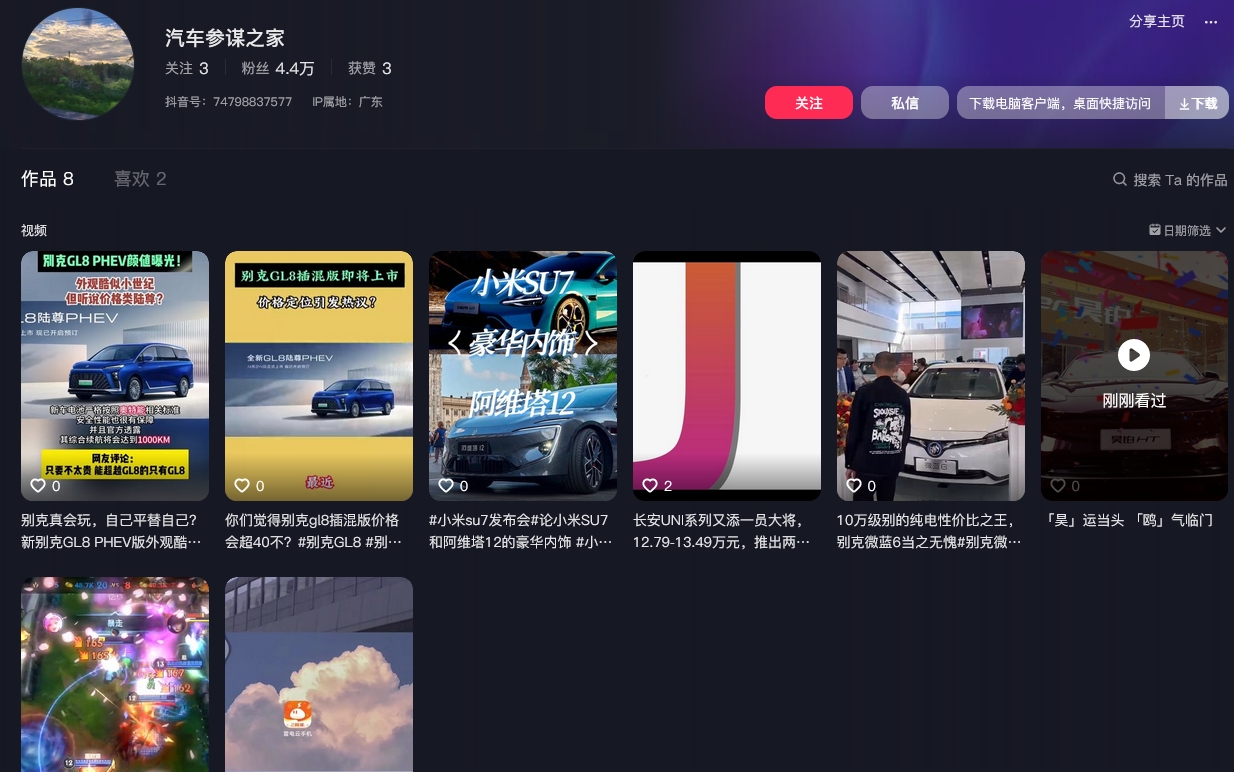Open caption #小米su7发布会#论小米SU7
The height and width of the screenshot is (772, 1234).
pos(520,531)
